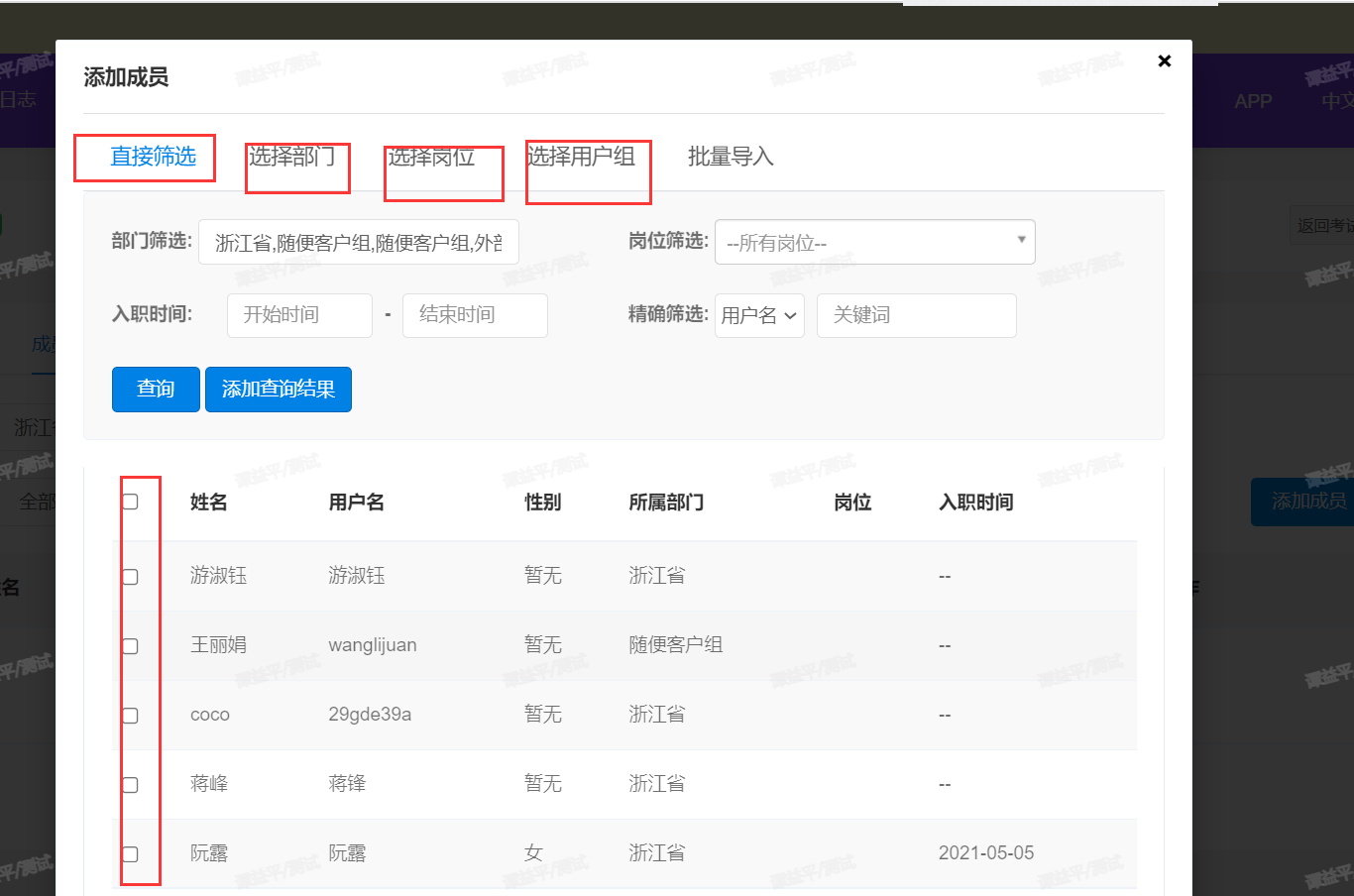1354x896 pixels.
Task: Click username 29gde39a in the table
Action: (370, 715)
